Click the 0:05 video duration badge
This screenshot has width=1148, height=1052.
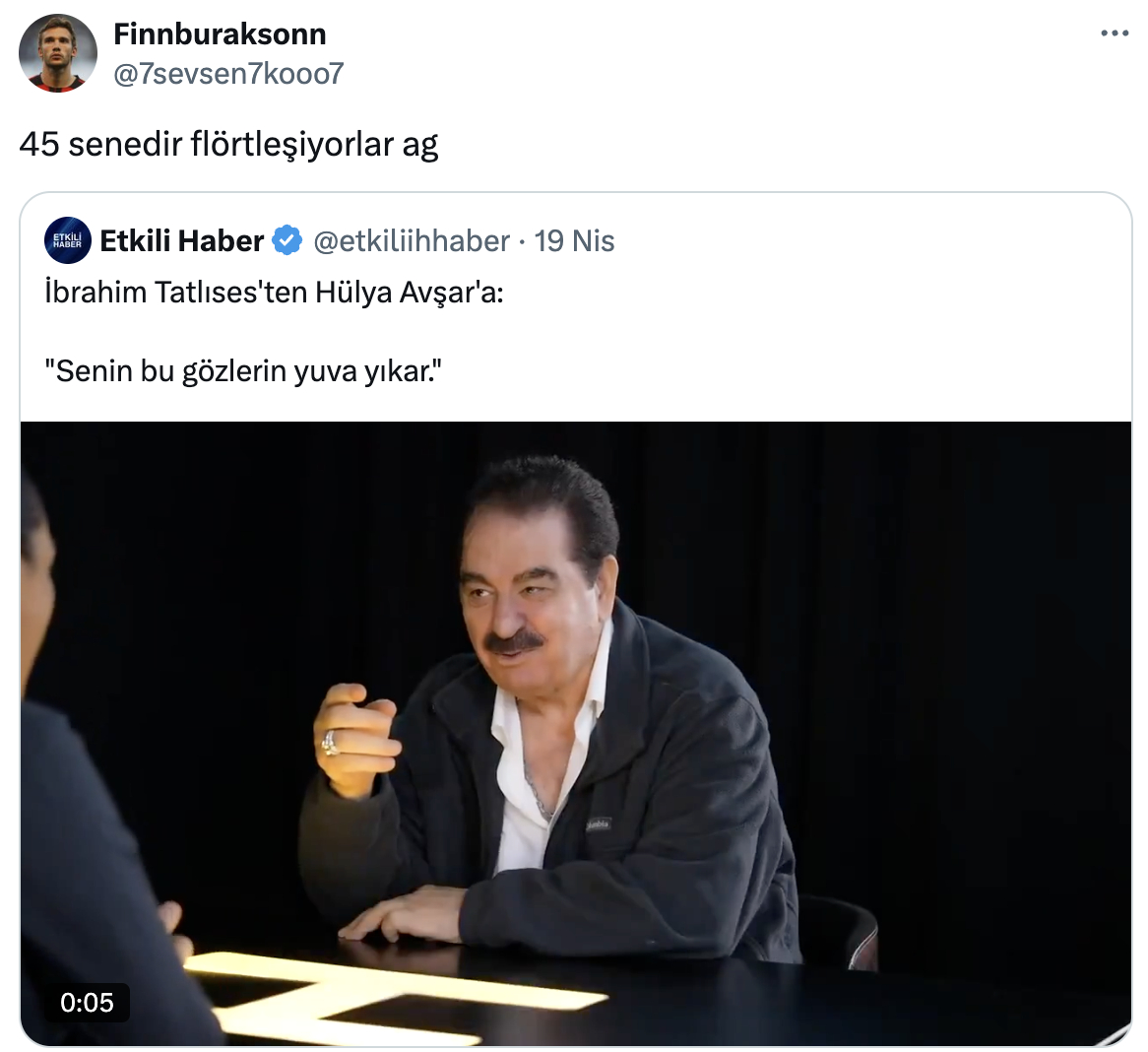click(87, 1003)
